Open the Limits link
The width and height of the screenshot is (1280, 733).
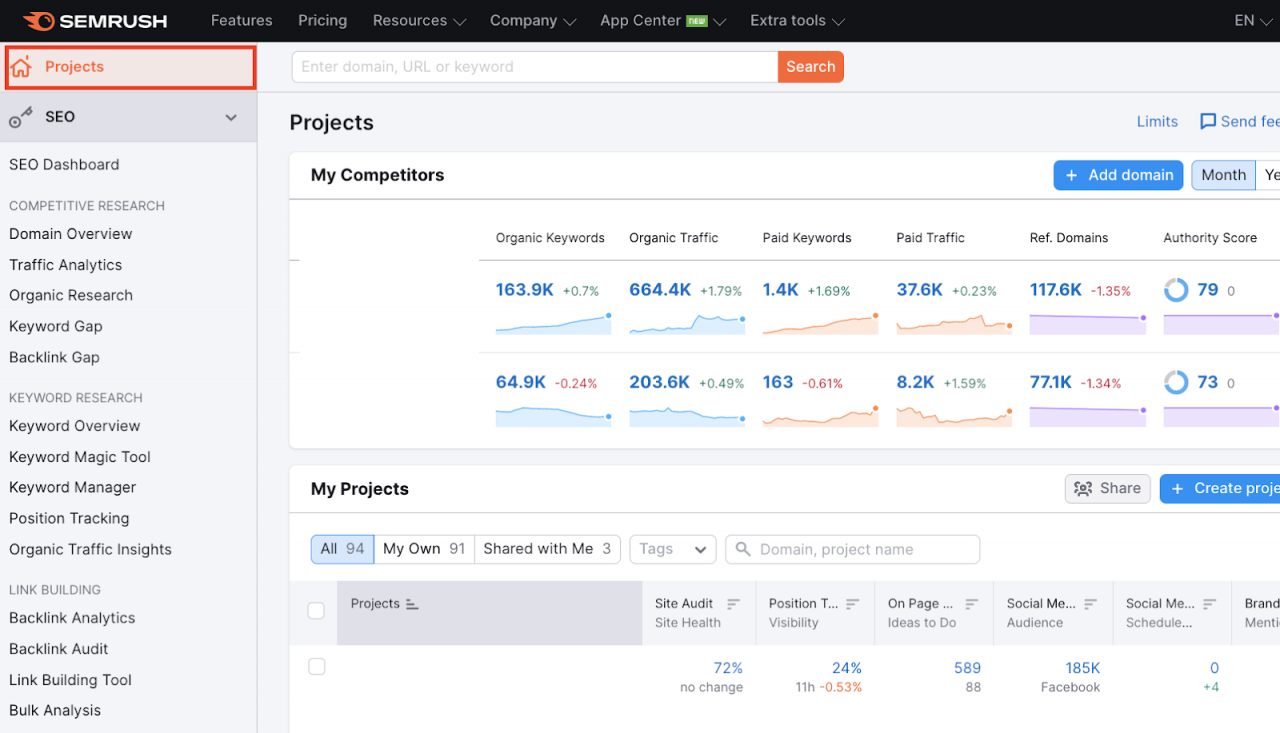1157,122
